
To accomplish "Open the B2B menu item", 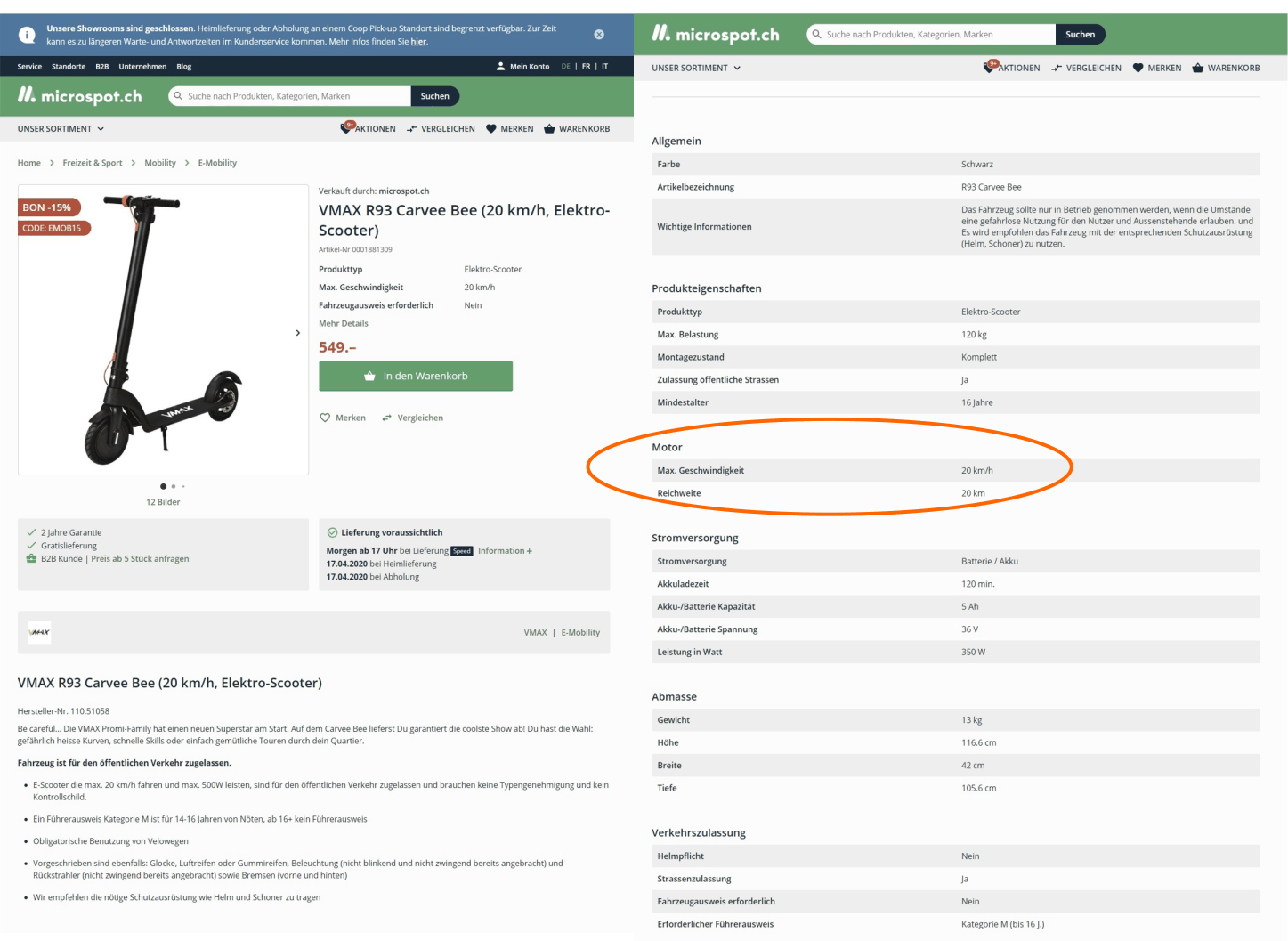I will click(102, 67).
